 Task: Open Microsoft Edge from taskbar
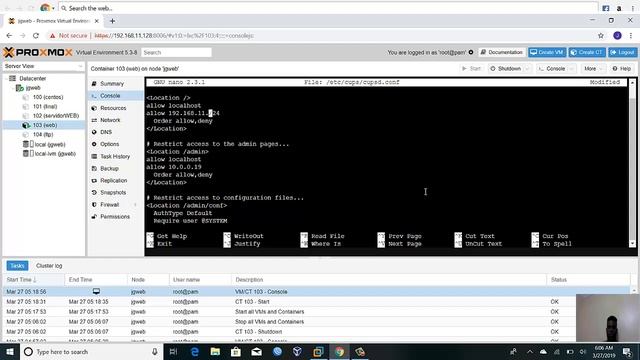[x=195, y=352]
